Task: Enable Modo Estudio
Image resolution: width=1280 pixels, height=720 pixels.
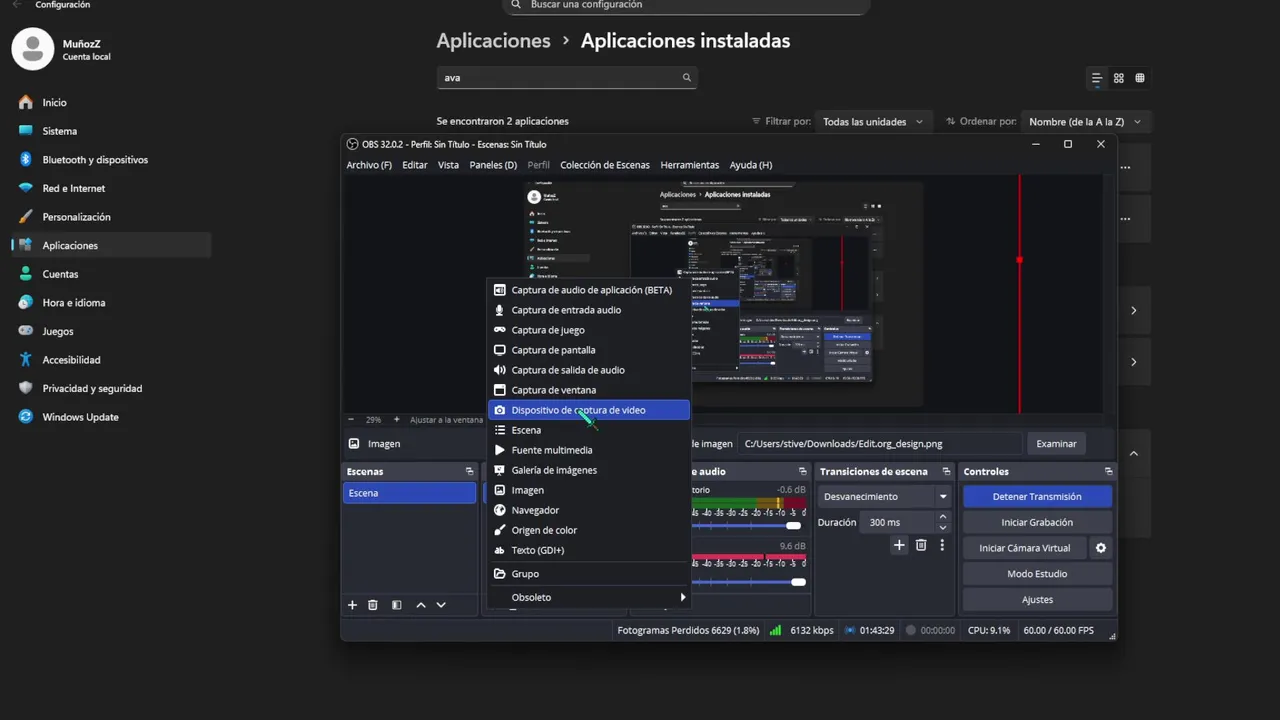Action: pos(1037,574)
